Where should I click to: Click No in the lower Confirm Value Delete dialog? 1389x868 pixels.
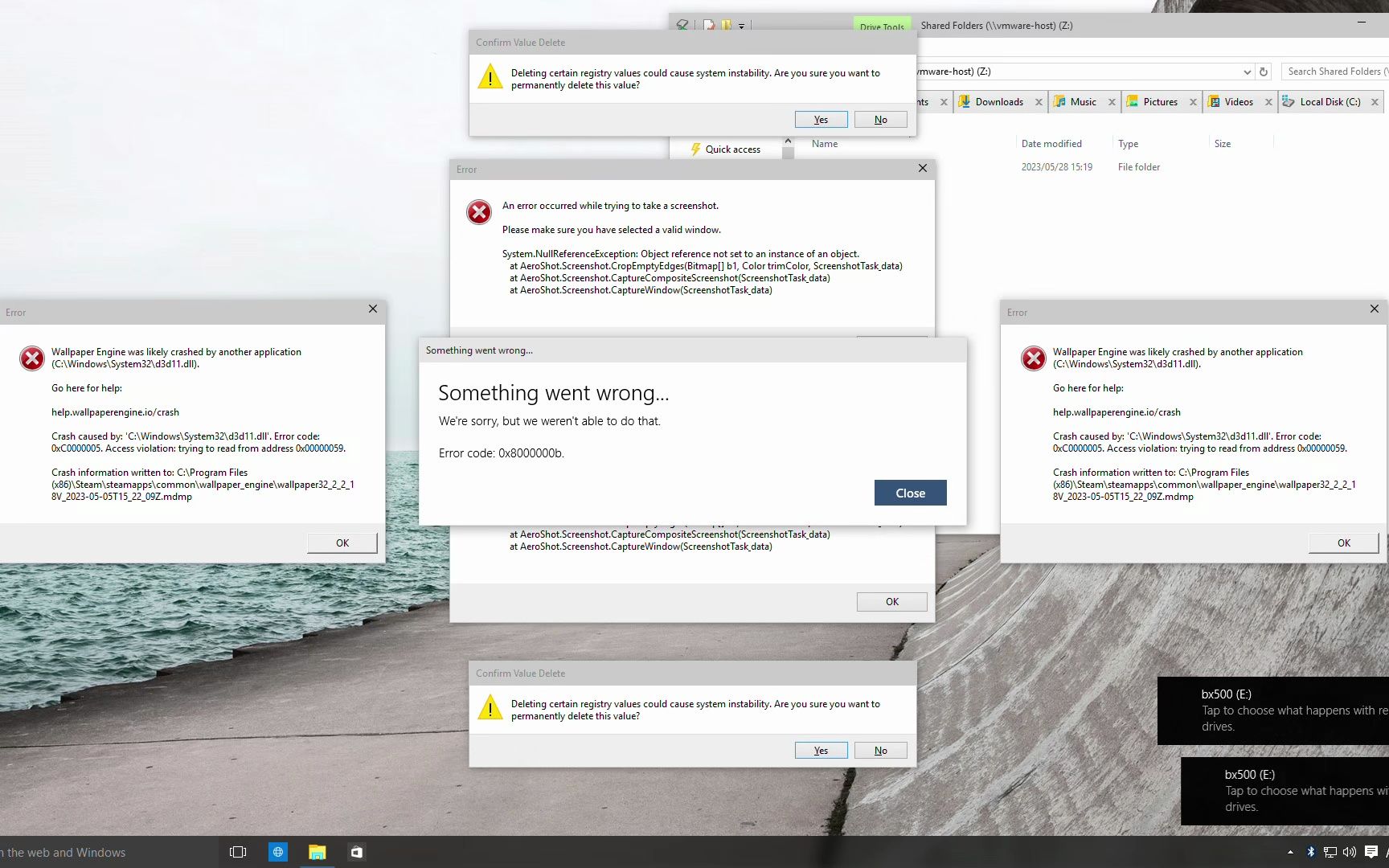point(881,751)
